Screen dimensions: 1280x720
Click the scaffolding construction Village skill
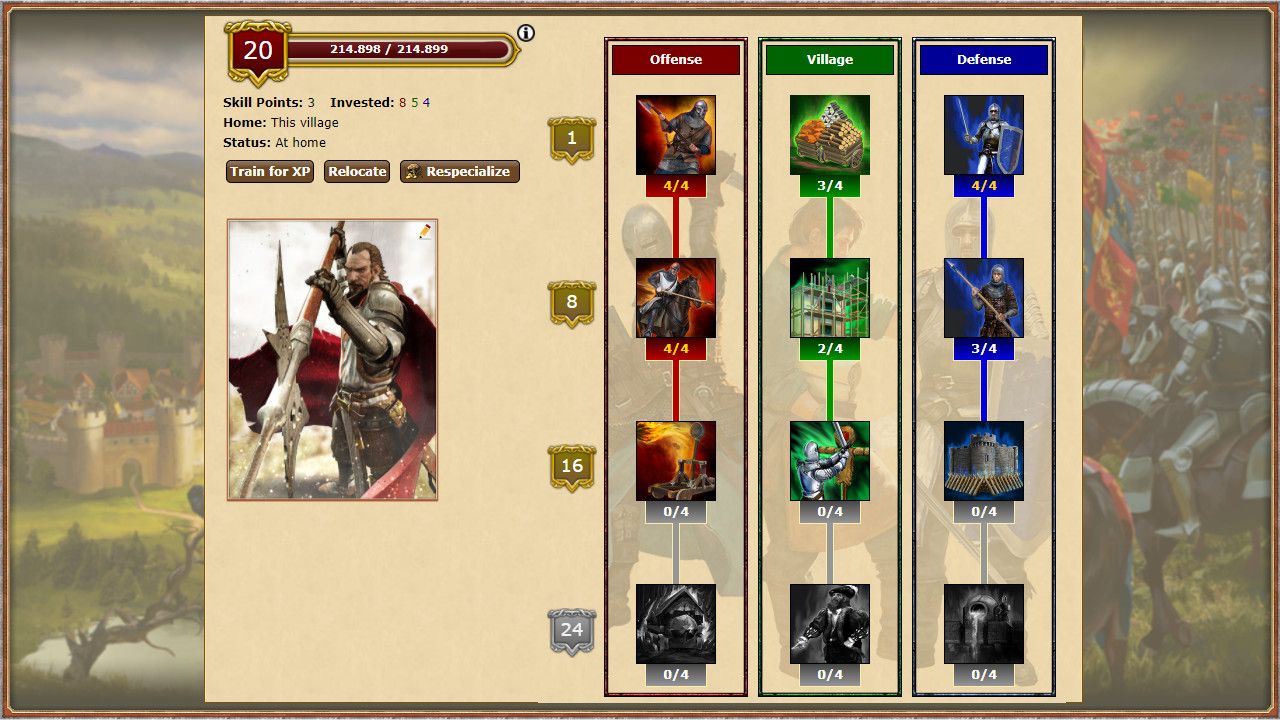[830, 298]
